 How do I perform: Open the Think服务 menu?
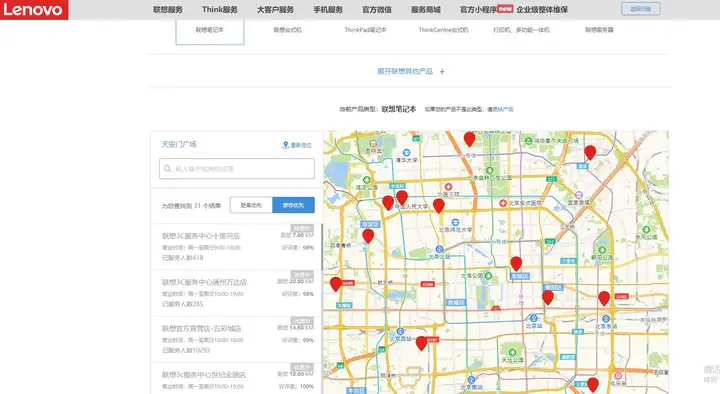tap(219, 10)
